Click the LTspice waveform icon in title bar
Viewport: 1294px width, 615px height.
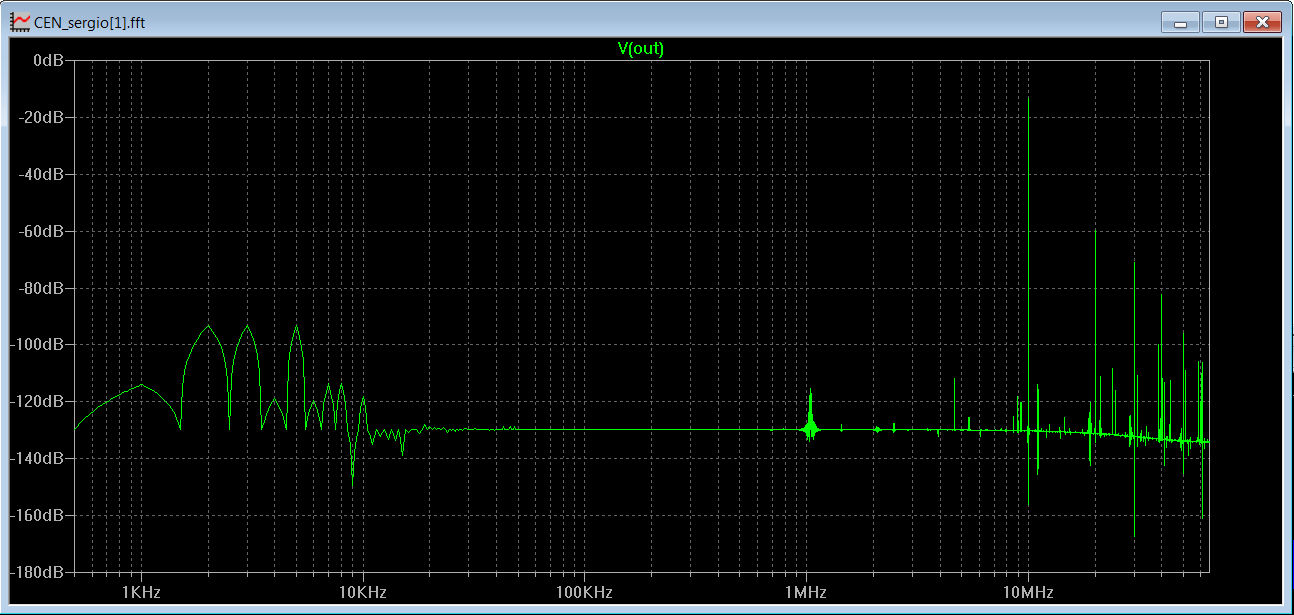19,21
